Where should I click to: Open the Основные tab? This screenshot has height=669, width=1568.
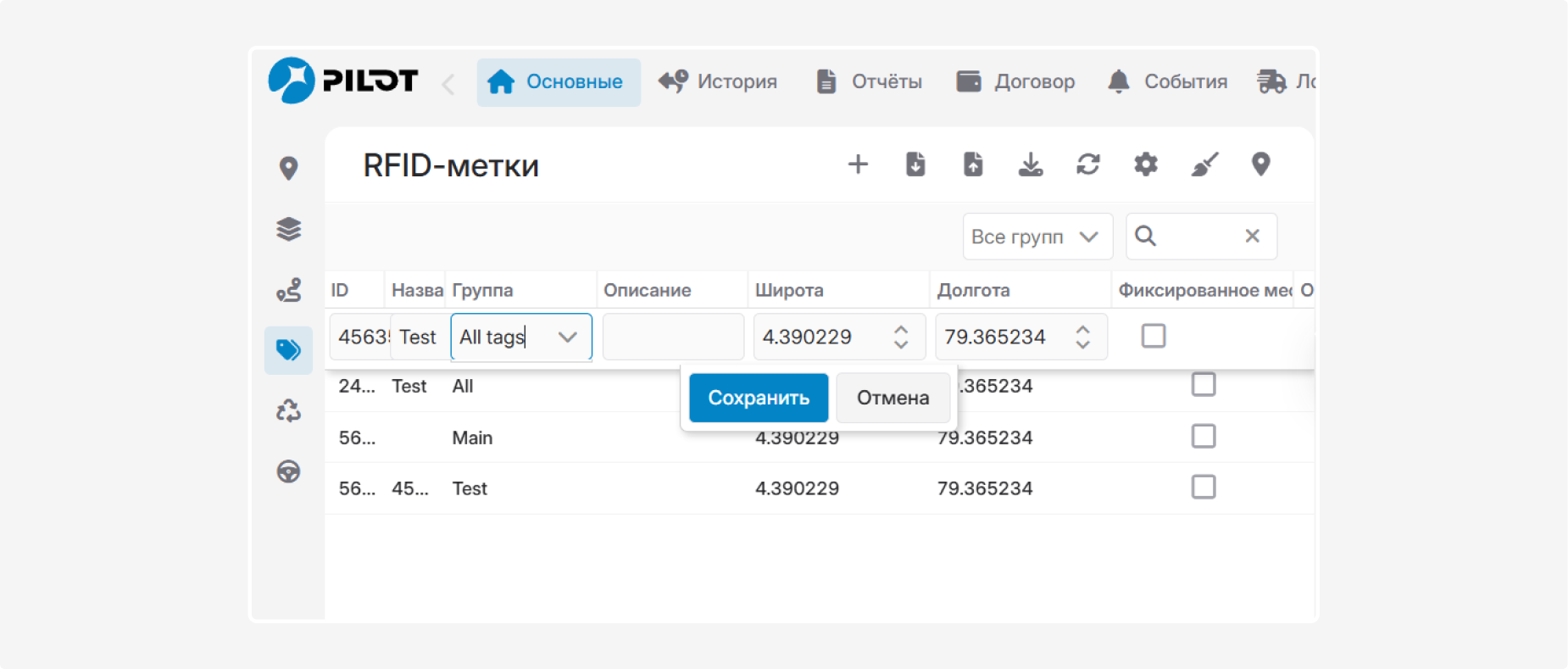[559, 82]
